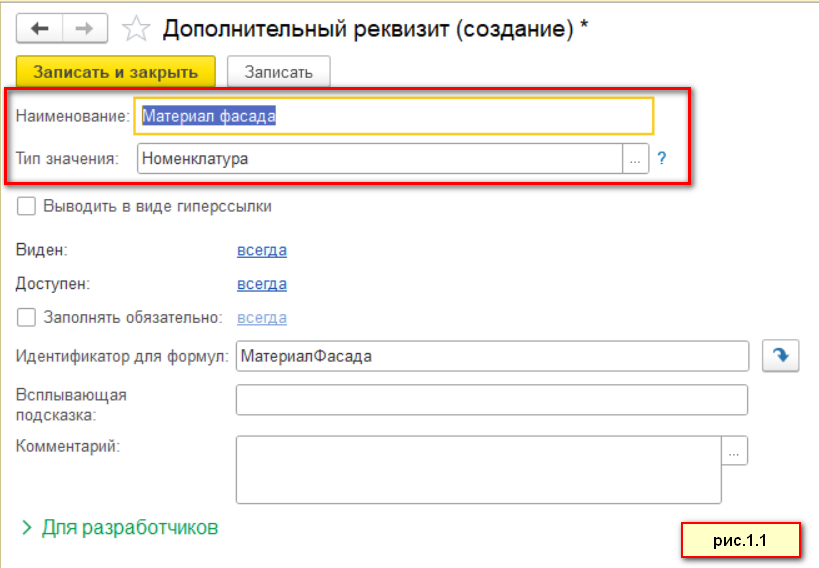Expand the Для разработчиков section

point(120,528)
